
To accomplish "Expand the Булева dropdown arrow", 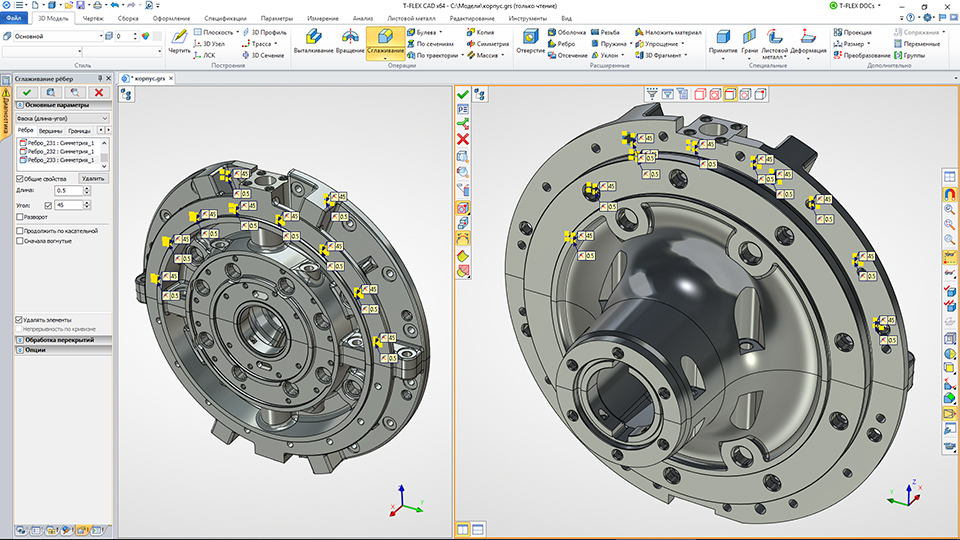I will [441, 32].
